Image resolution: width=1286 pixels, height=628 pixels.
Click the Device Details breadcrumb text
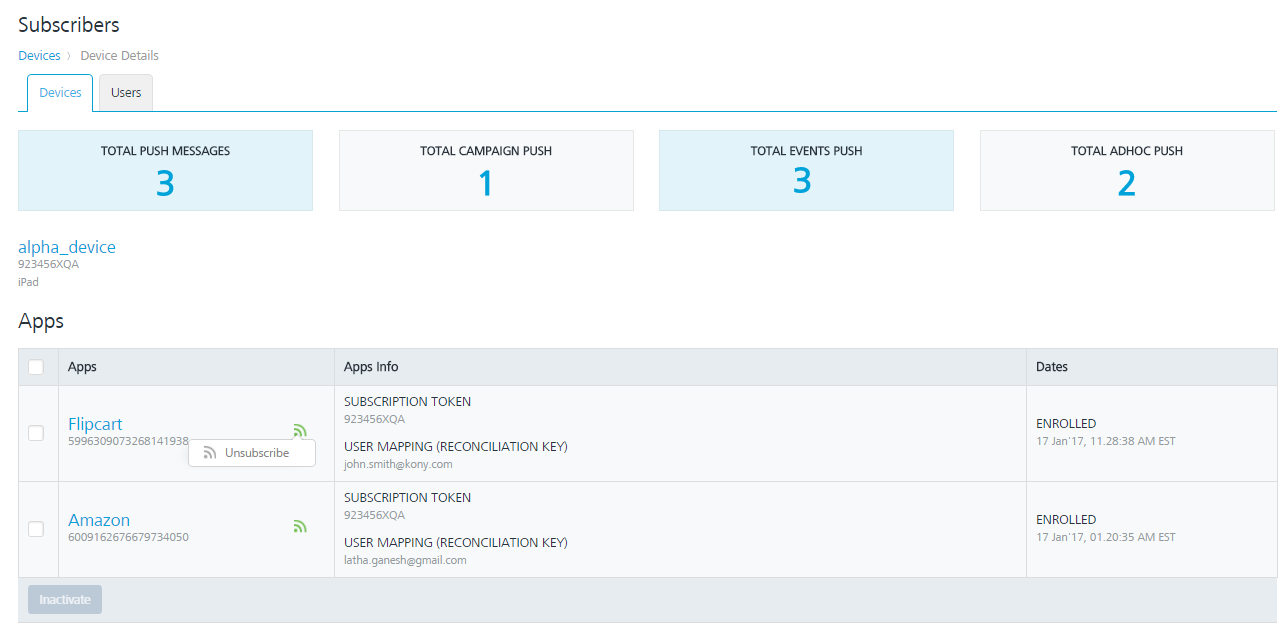[120, 56]
